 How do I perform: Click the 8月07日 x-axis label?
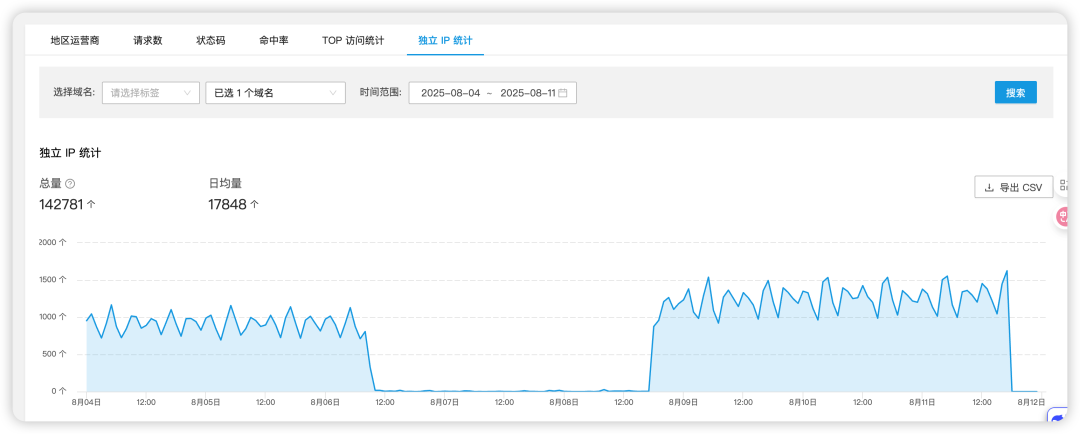[x=445, y=402]
